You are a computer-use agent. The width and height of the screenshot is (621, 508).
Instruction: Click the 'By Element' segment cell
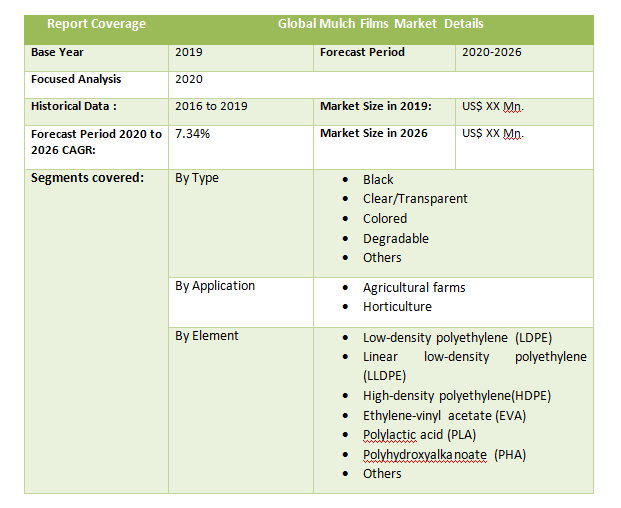click(207, 336)
